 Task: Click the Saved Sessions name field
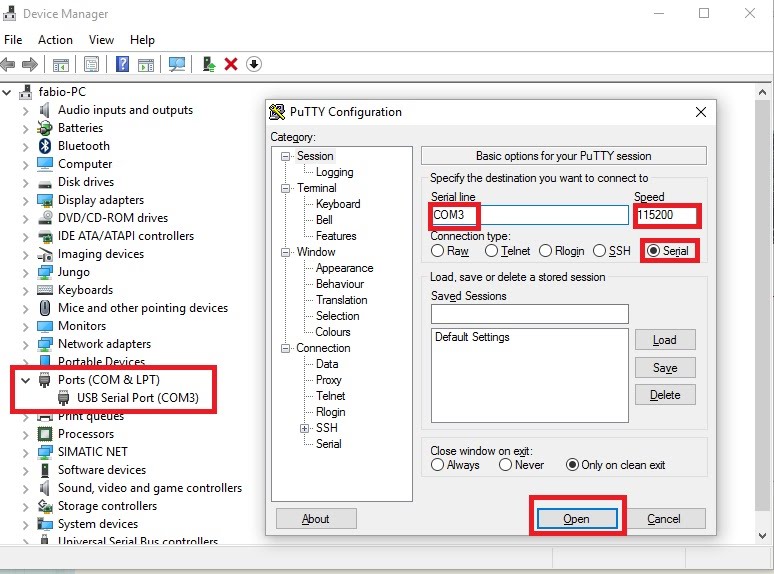point(529,314)
